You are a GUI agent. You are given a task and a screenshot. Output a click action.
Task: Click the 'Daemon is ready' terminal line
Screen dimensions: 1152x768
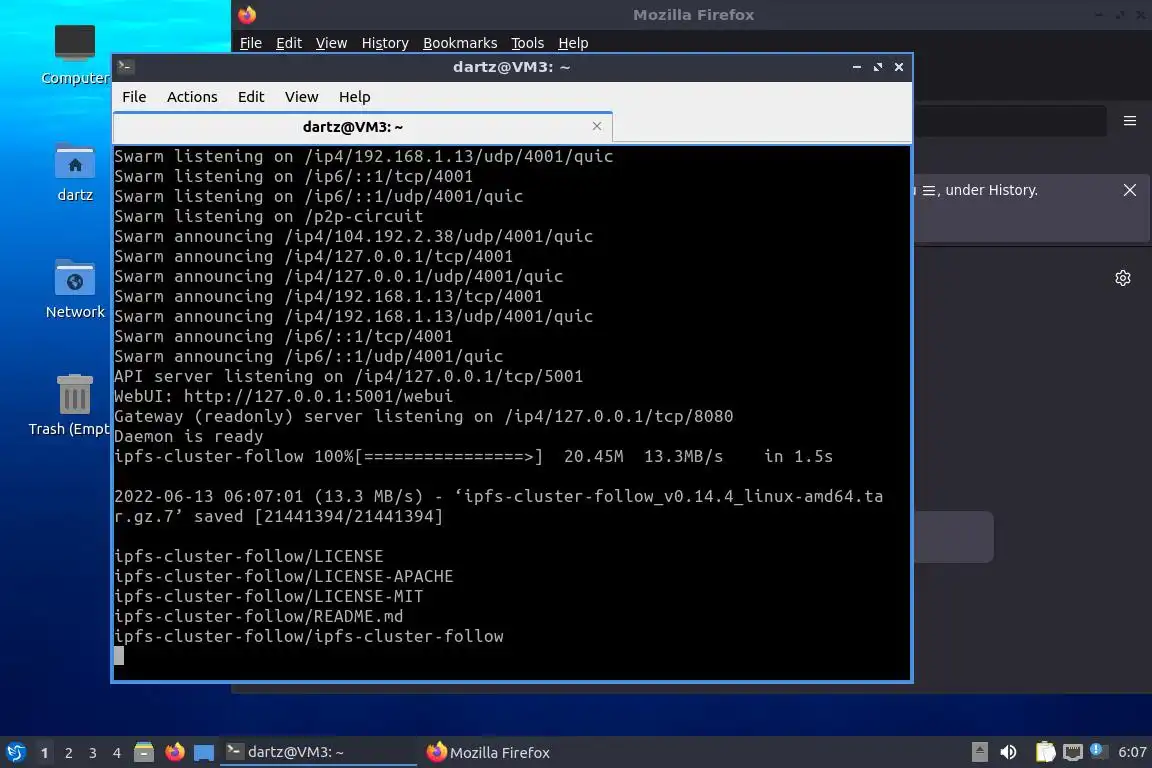[188, 437]
